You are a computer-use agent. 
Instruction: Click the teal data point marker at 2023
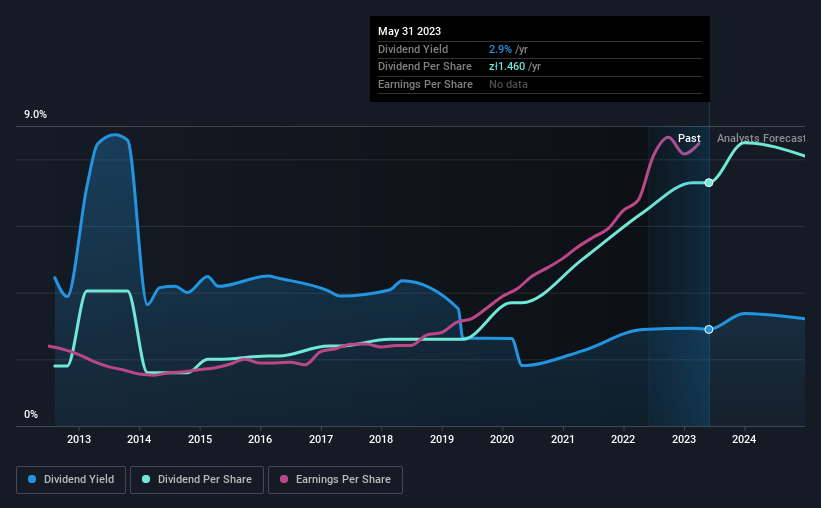pyautogui.click(x=709, y=182)
